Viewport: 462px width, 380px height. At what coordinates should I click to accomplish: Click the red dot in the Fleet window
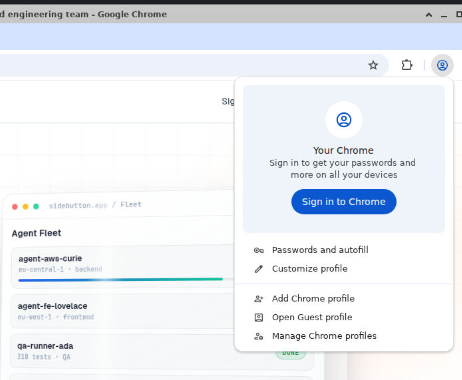point(15,207)
